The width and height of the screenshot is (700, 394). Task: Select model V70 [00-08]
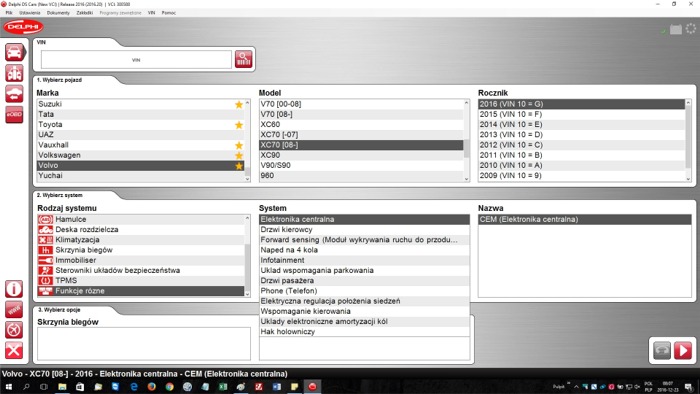pos(361,104)
